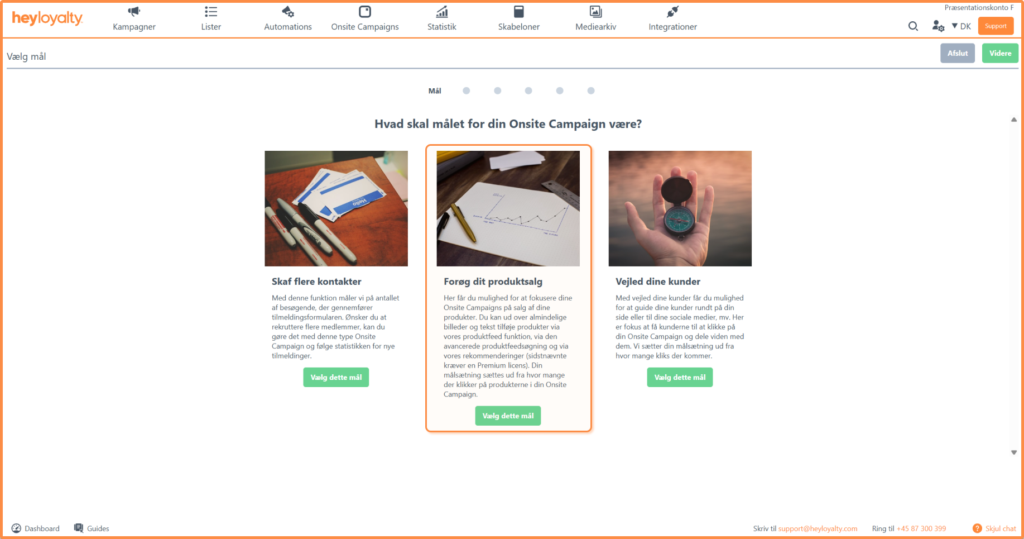Click the search magnifier icon

click(913, 26)
